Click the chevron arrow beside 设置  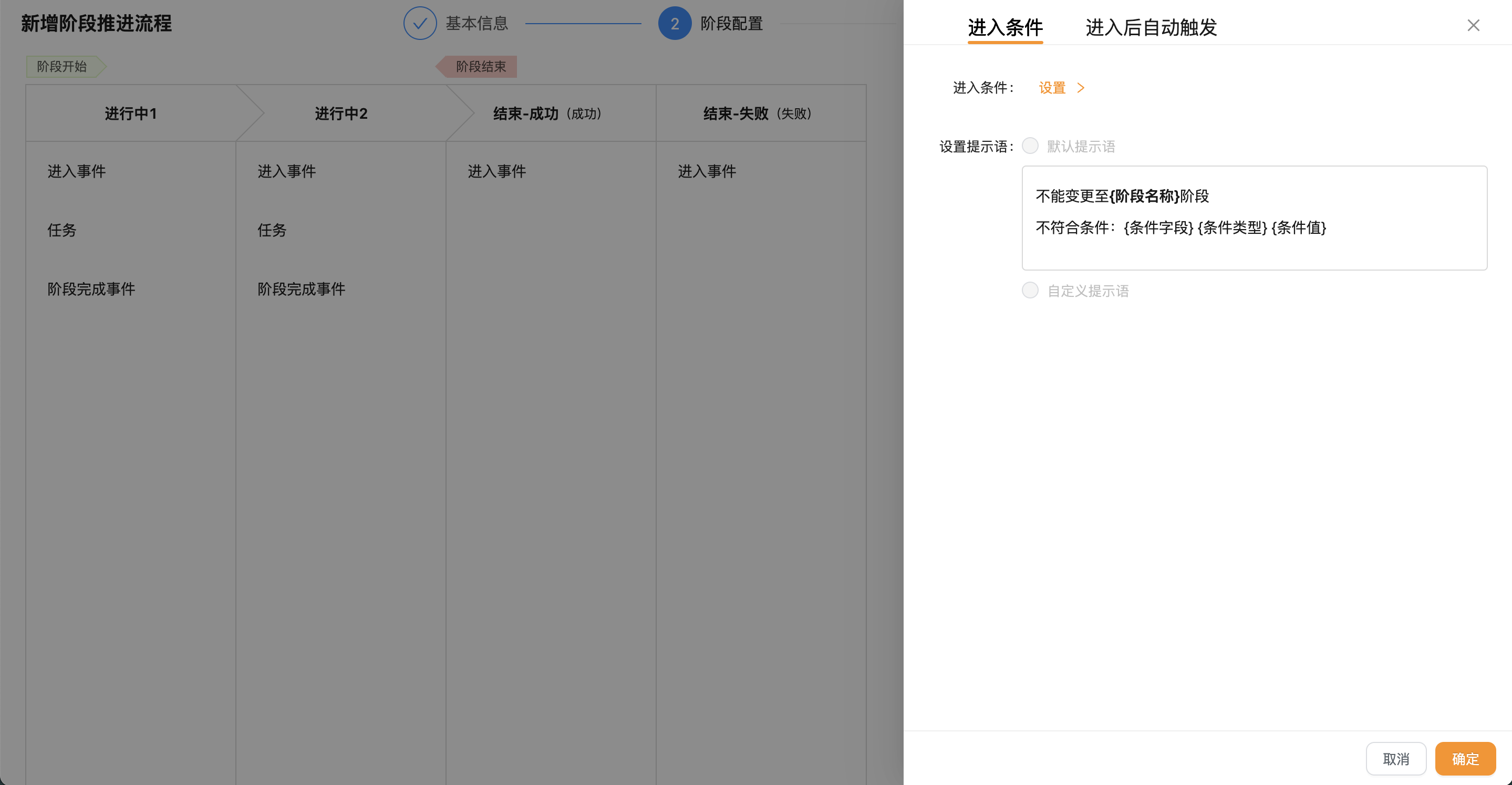click(1081, 88)
